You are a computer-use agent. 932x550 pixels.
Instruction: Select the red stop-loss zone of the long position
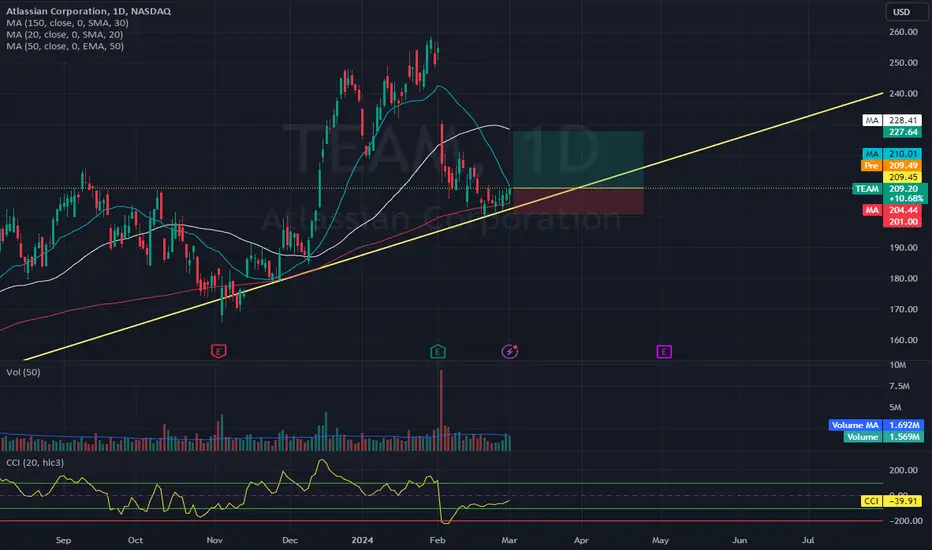(x=578, y=202)
